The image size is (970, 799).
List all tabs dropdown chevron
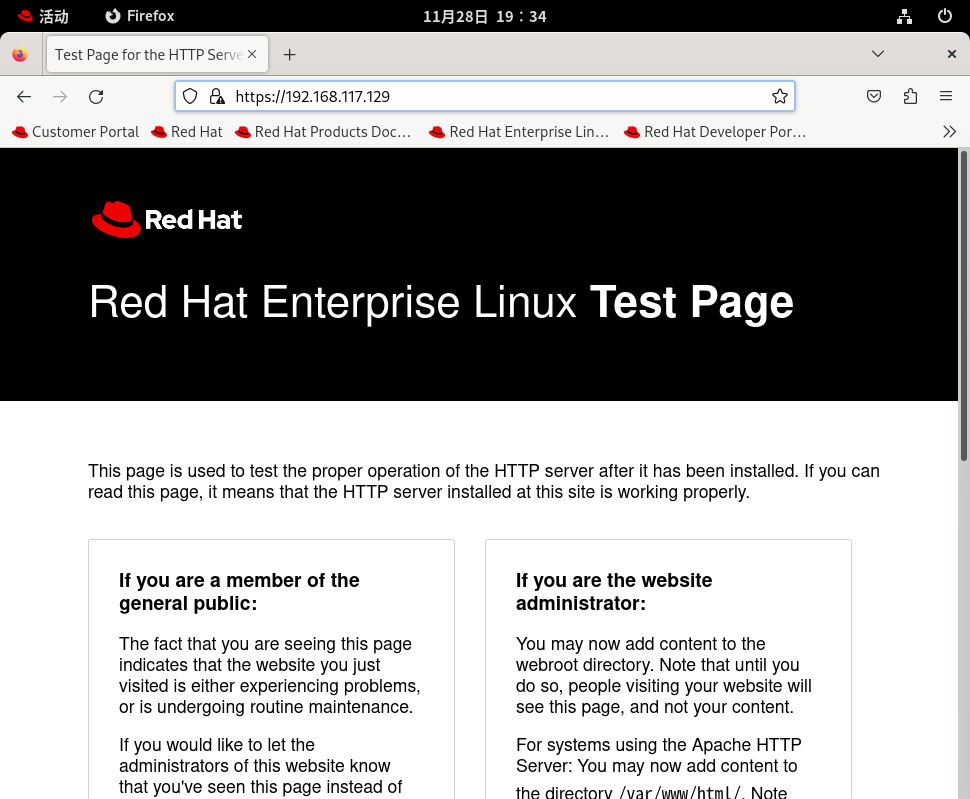(877, 54)
